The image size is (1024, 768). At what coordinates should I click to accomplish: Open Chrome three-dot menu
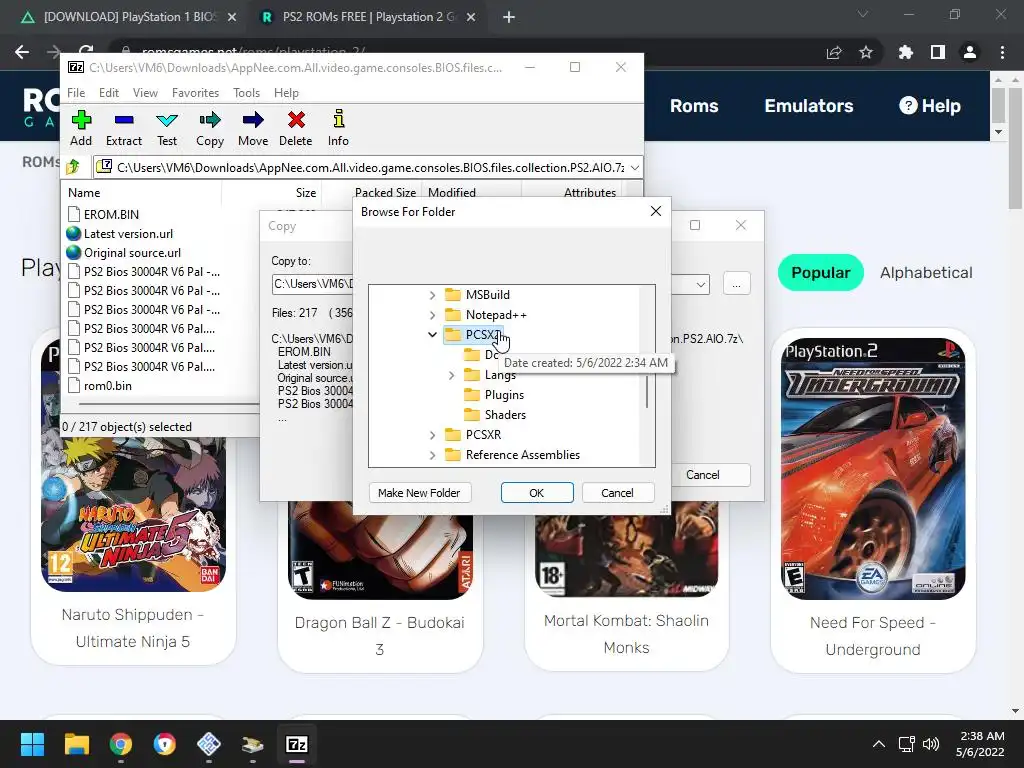(1002, 52)
